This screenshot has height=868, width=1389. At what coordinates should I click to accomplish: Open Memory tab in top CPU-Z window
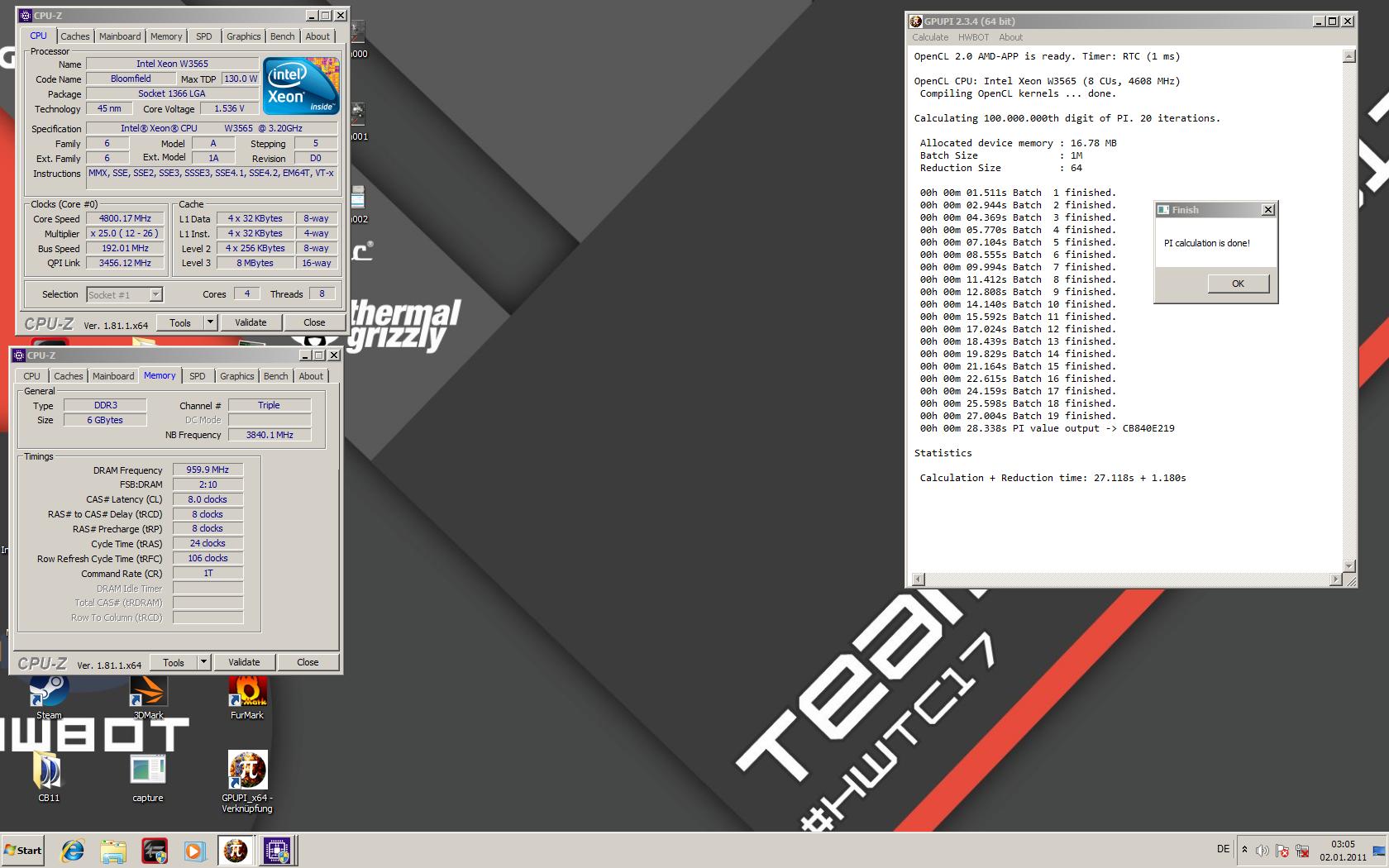point(166,36)
